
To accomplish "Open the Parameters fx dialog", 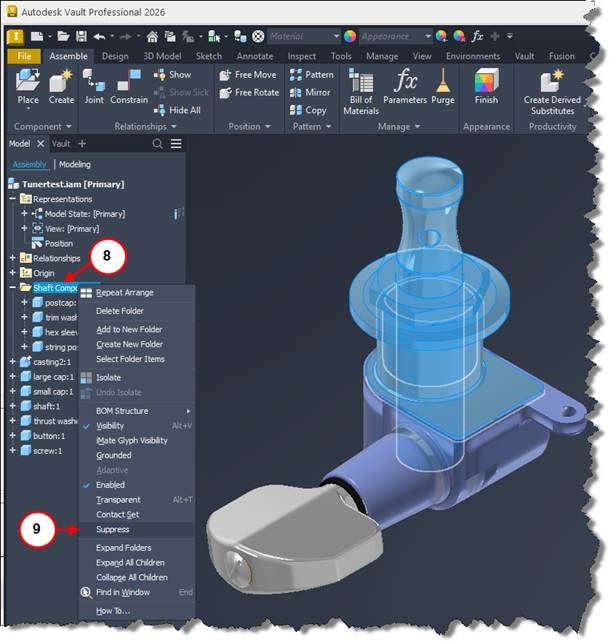I will [405, 86].
